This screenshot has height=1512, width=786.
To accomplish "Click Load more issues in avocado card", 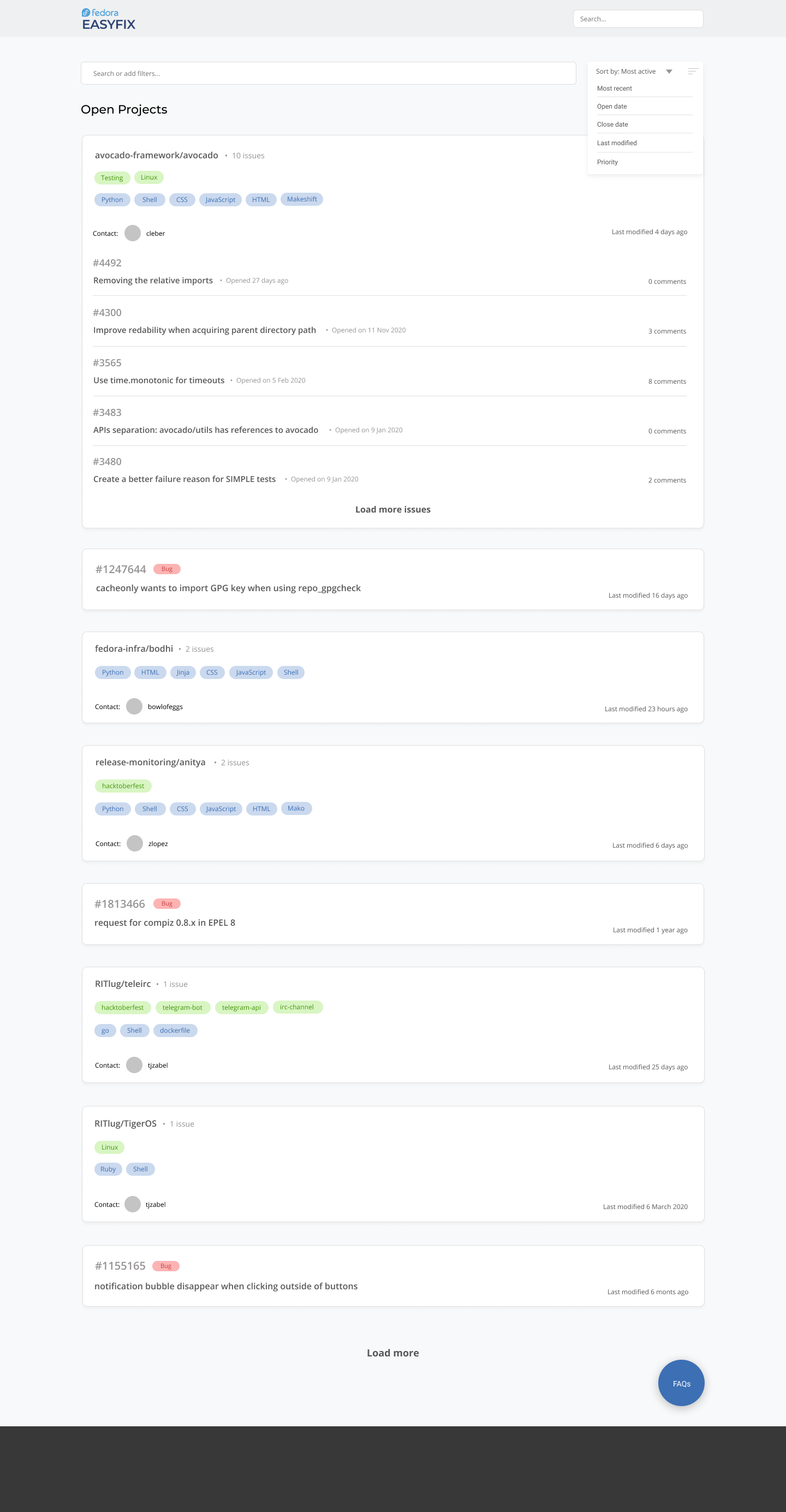I will pyautogui.click(x=392, y=509).
